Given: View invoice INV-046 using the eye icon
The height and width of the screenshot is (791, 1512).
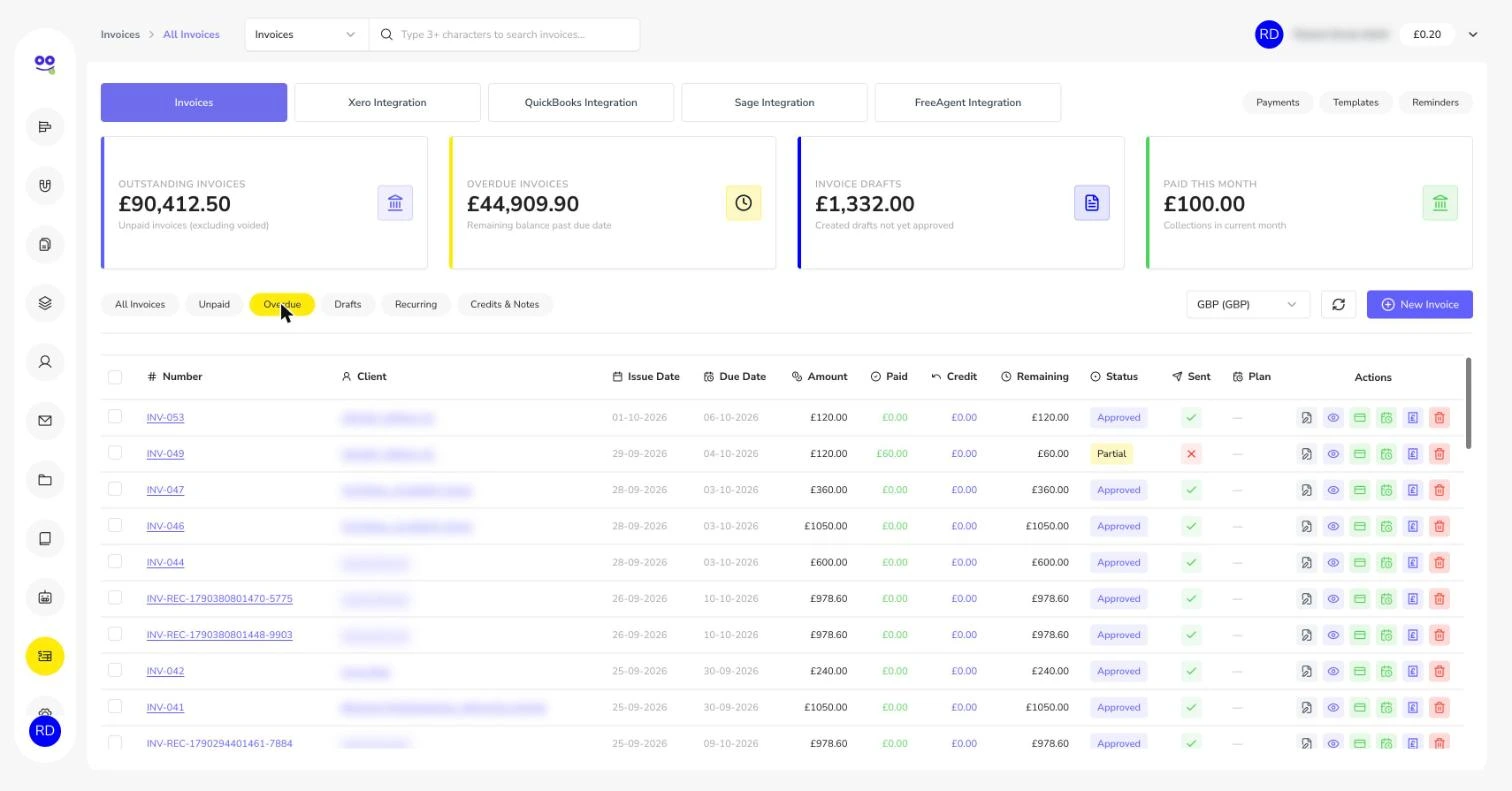Looking at the screenshot, I should (1333, 526).
